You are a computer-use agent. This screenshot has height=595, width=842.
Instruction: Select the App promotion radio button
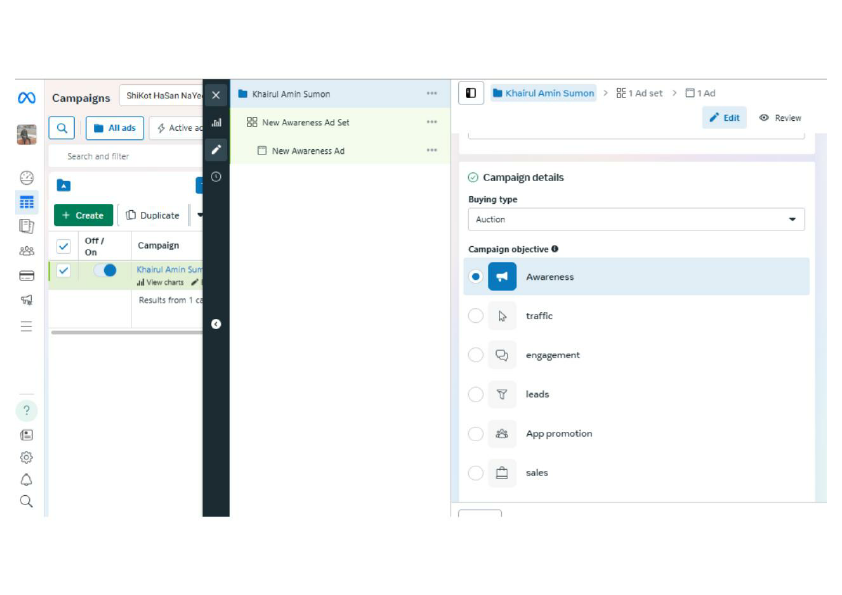click(476, 433)
